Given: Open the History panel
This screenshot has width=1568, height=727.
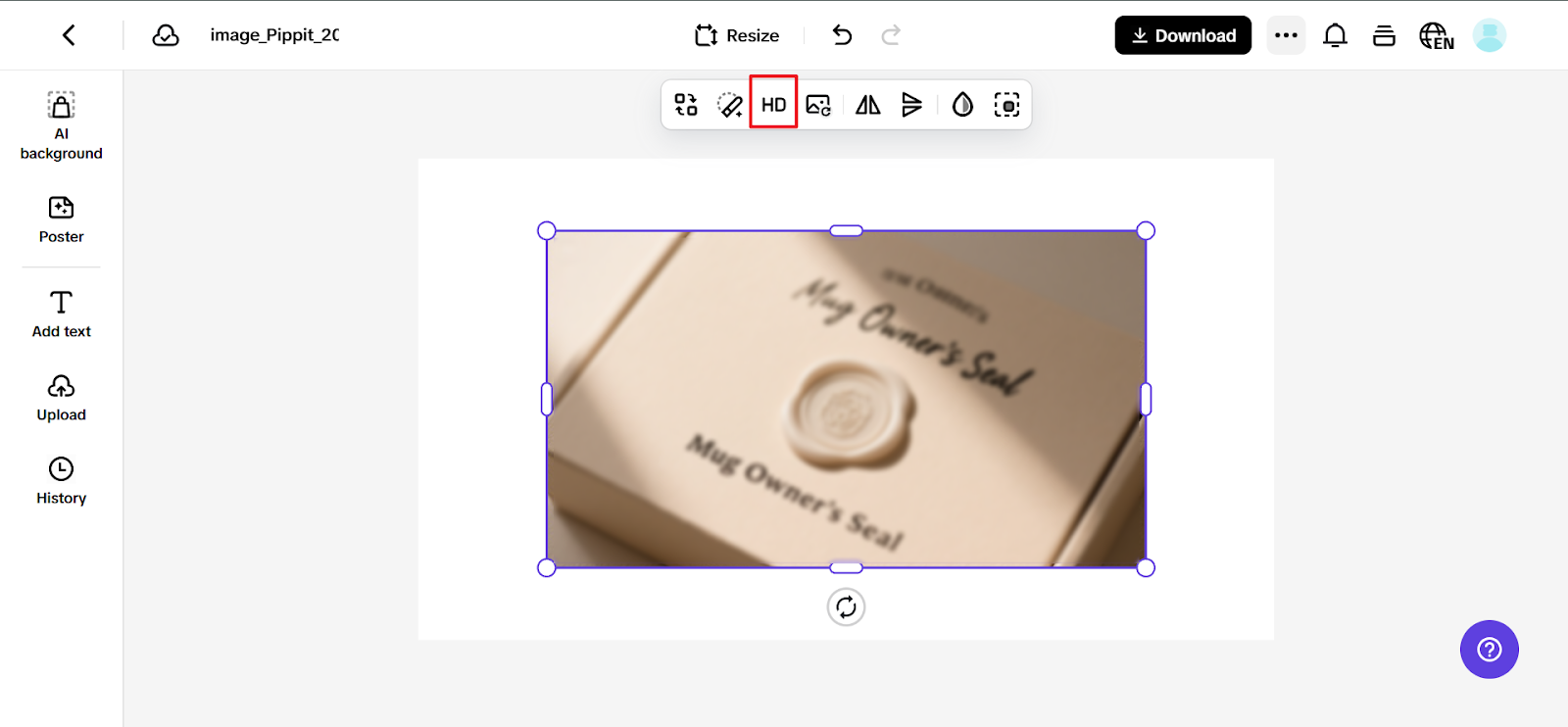Looking at the screenshot, I should point(61,480).
